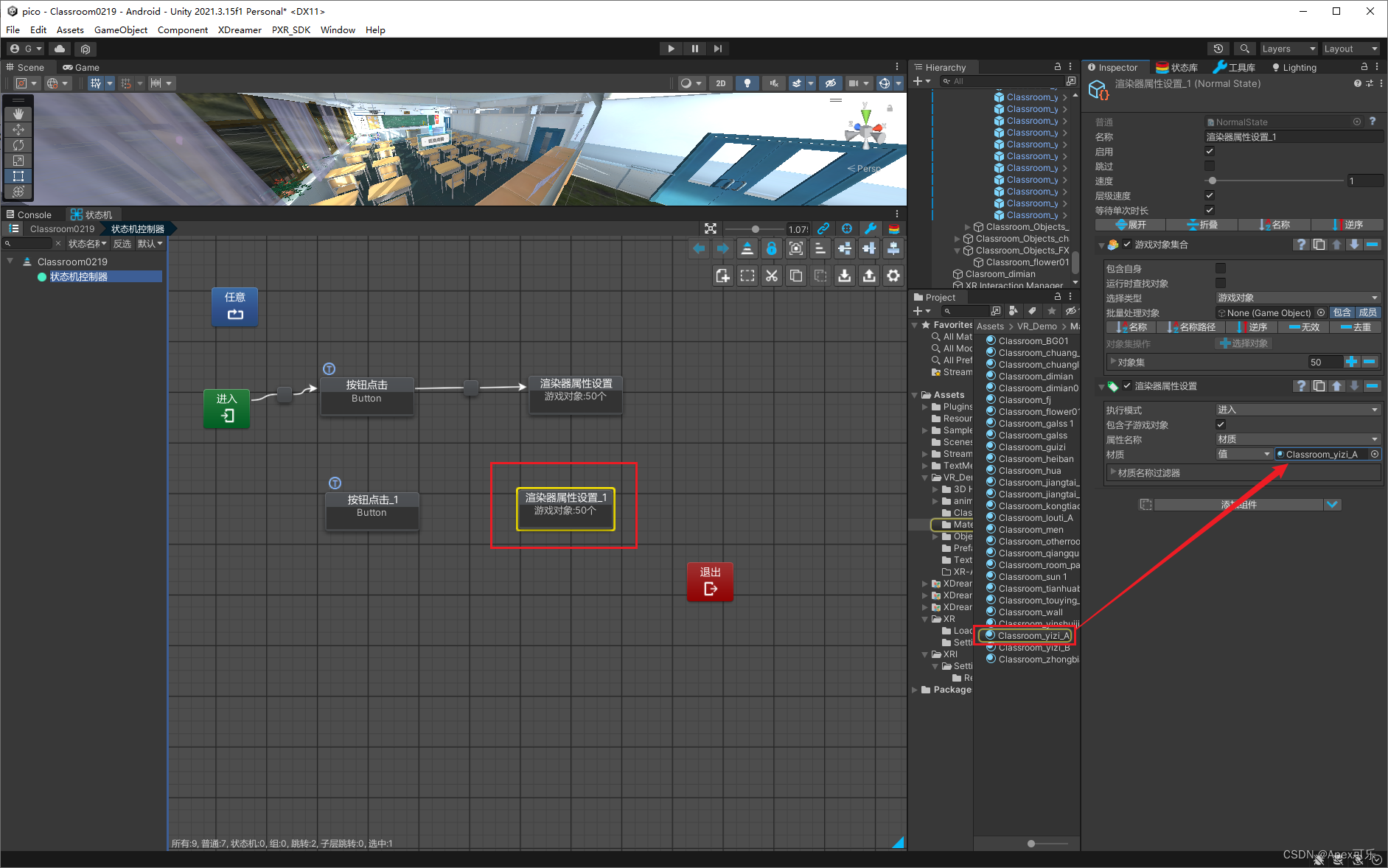
Task: Toggle the 层级速度 checkbox
Action: click(1210, 195)
